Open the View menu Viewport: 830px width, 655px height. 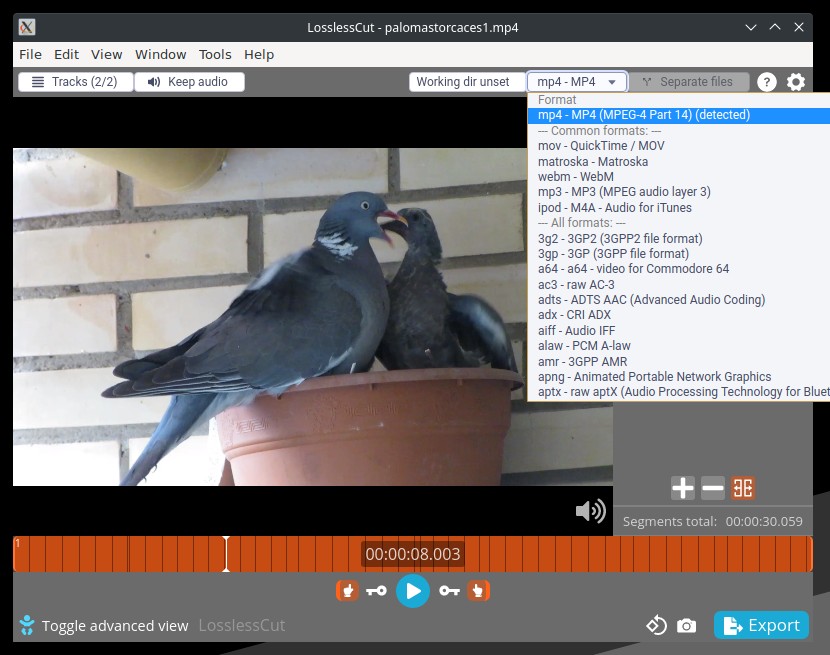point(106,55)
